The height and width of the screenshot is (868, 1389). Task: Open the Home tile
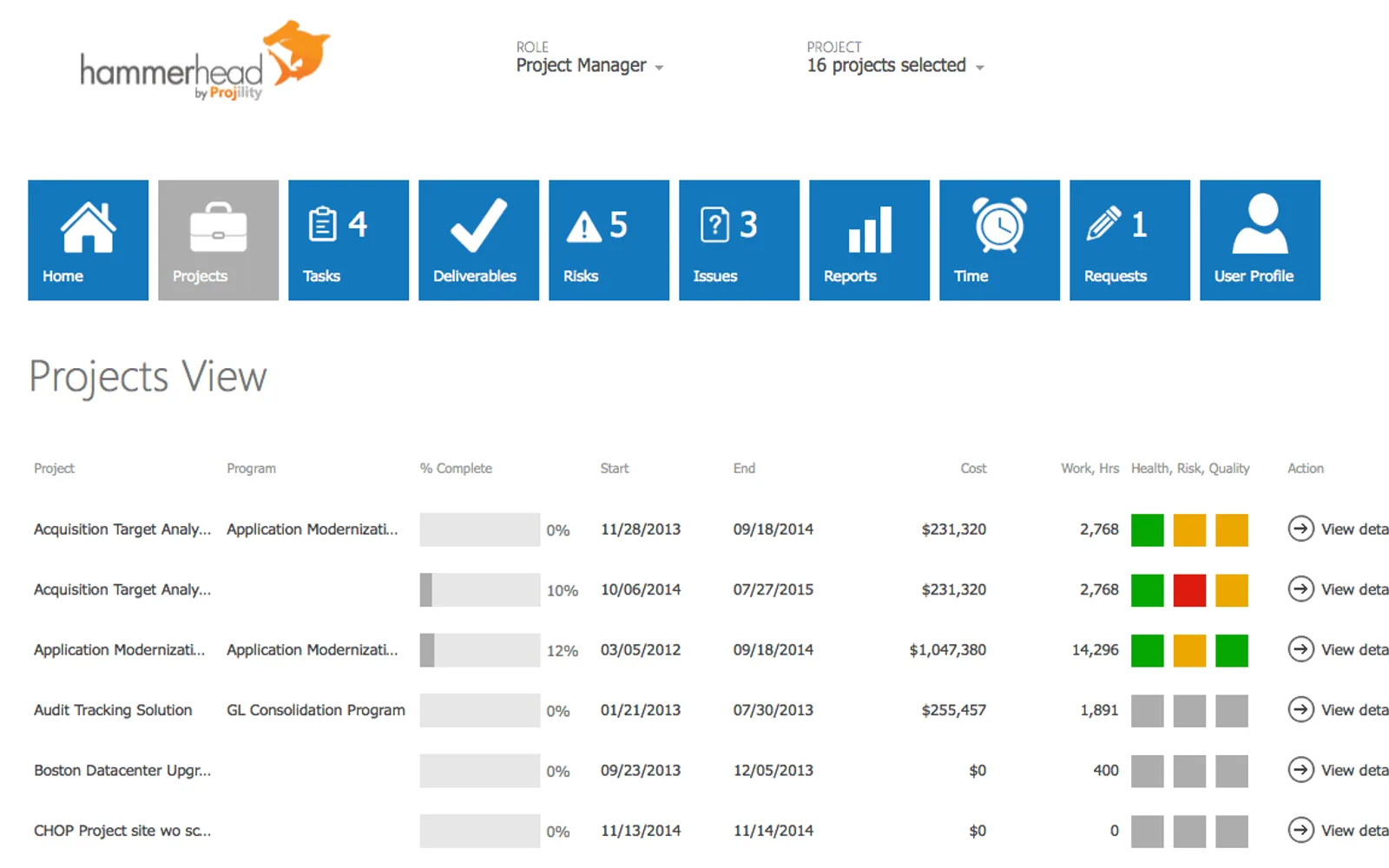(x=88, y=240)
